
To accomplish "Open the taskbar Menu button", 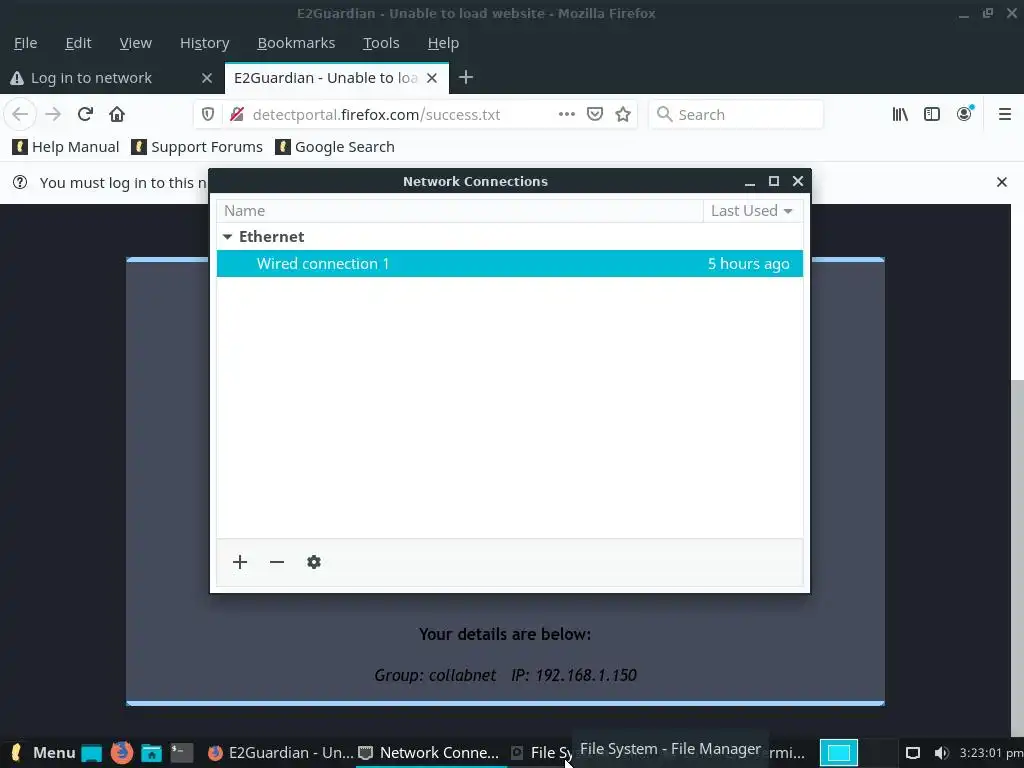I will tap(43, 753).
